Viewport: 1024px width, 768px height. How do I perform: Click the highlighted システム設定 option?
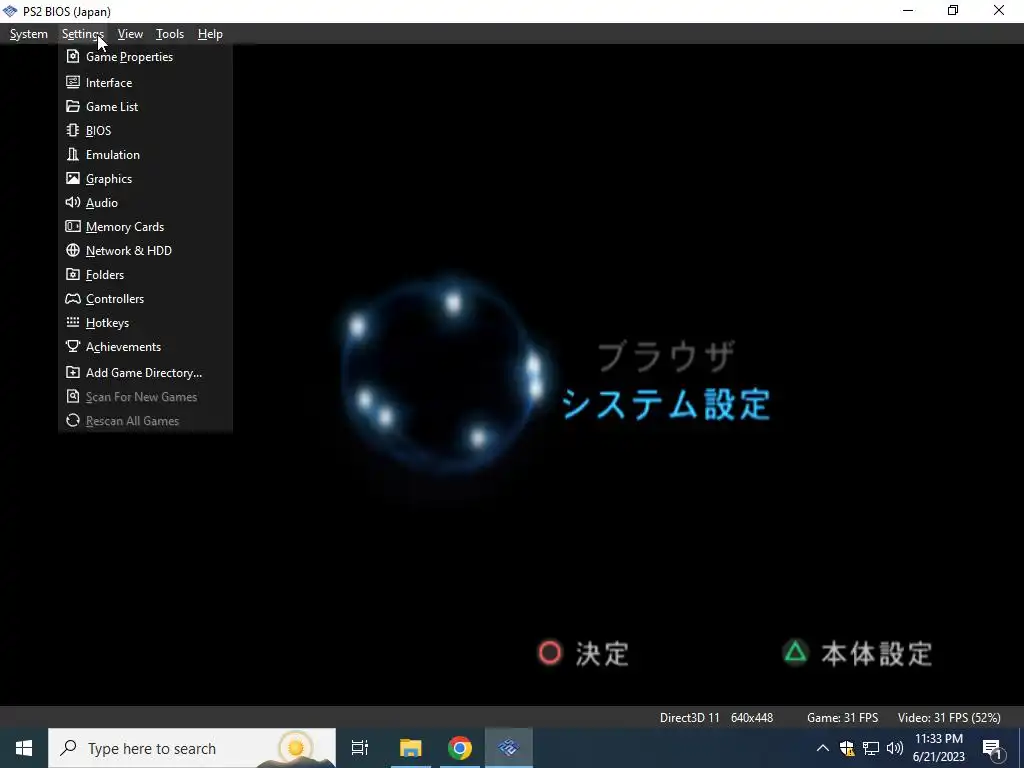click(666, 405)
